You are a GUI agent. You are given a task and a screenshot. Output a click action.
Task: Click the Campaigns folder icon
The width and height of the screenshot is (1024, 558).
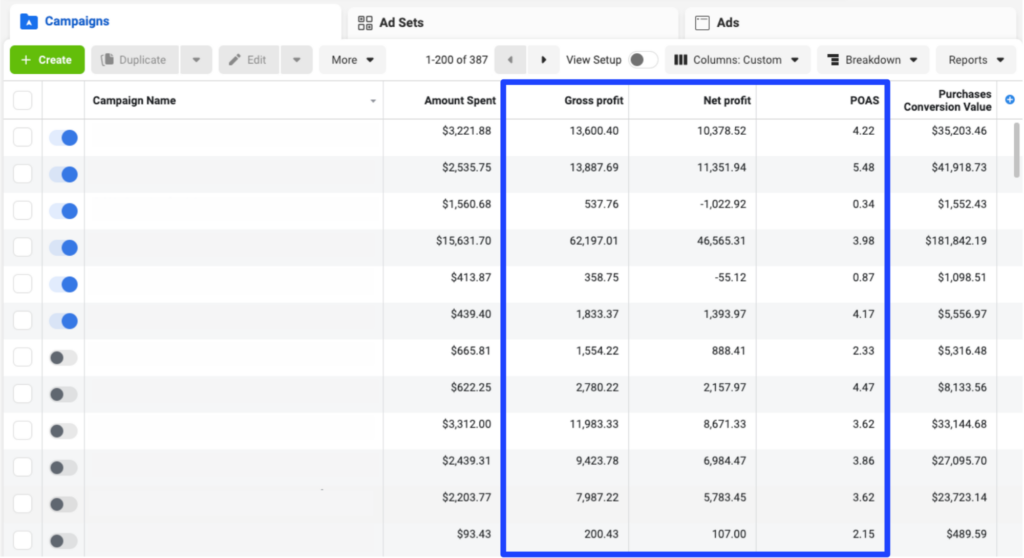click(x=29, y=22)
